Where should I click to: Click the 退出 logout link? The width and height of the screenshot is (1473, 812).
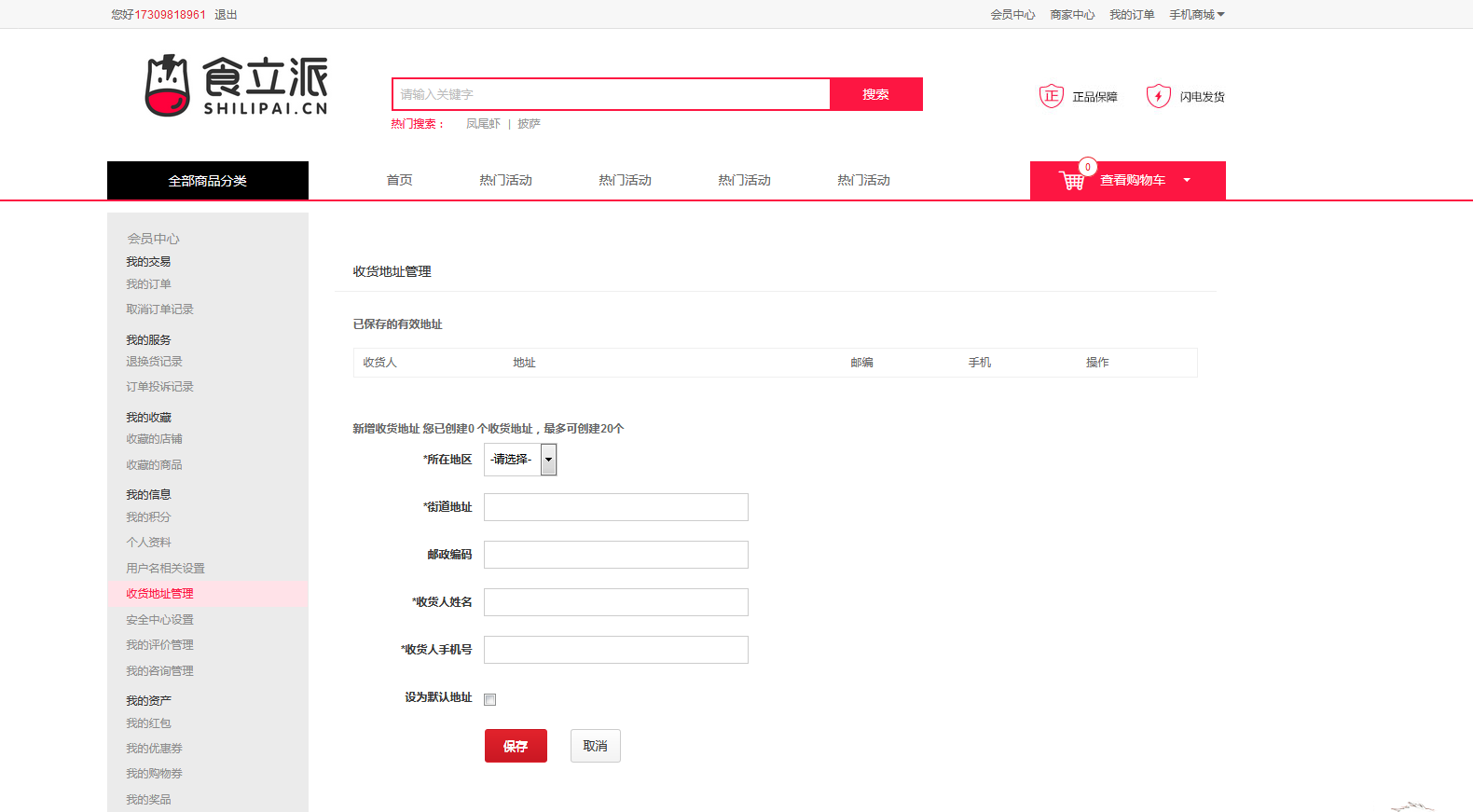226,15
